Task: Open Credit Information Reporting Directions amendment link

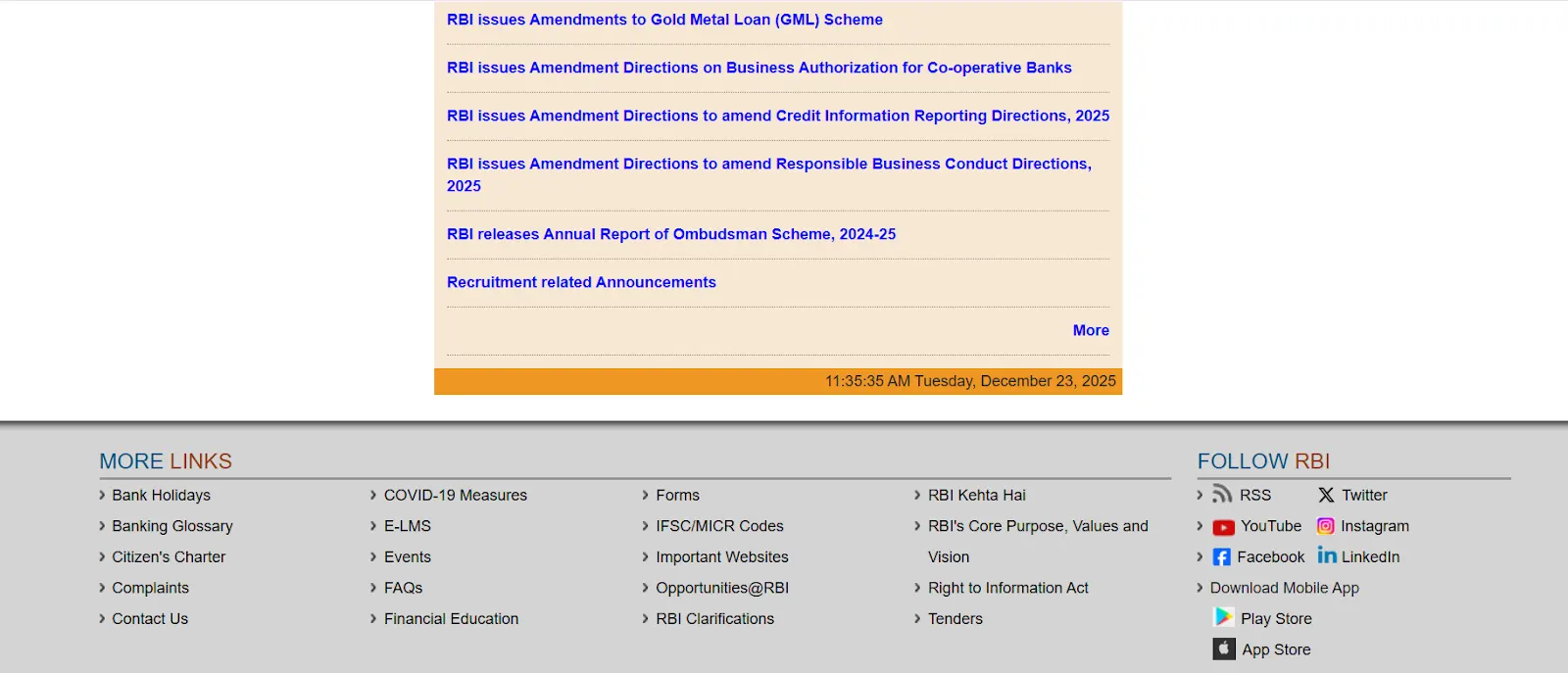Action: (x=778, y=116)
